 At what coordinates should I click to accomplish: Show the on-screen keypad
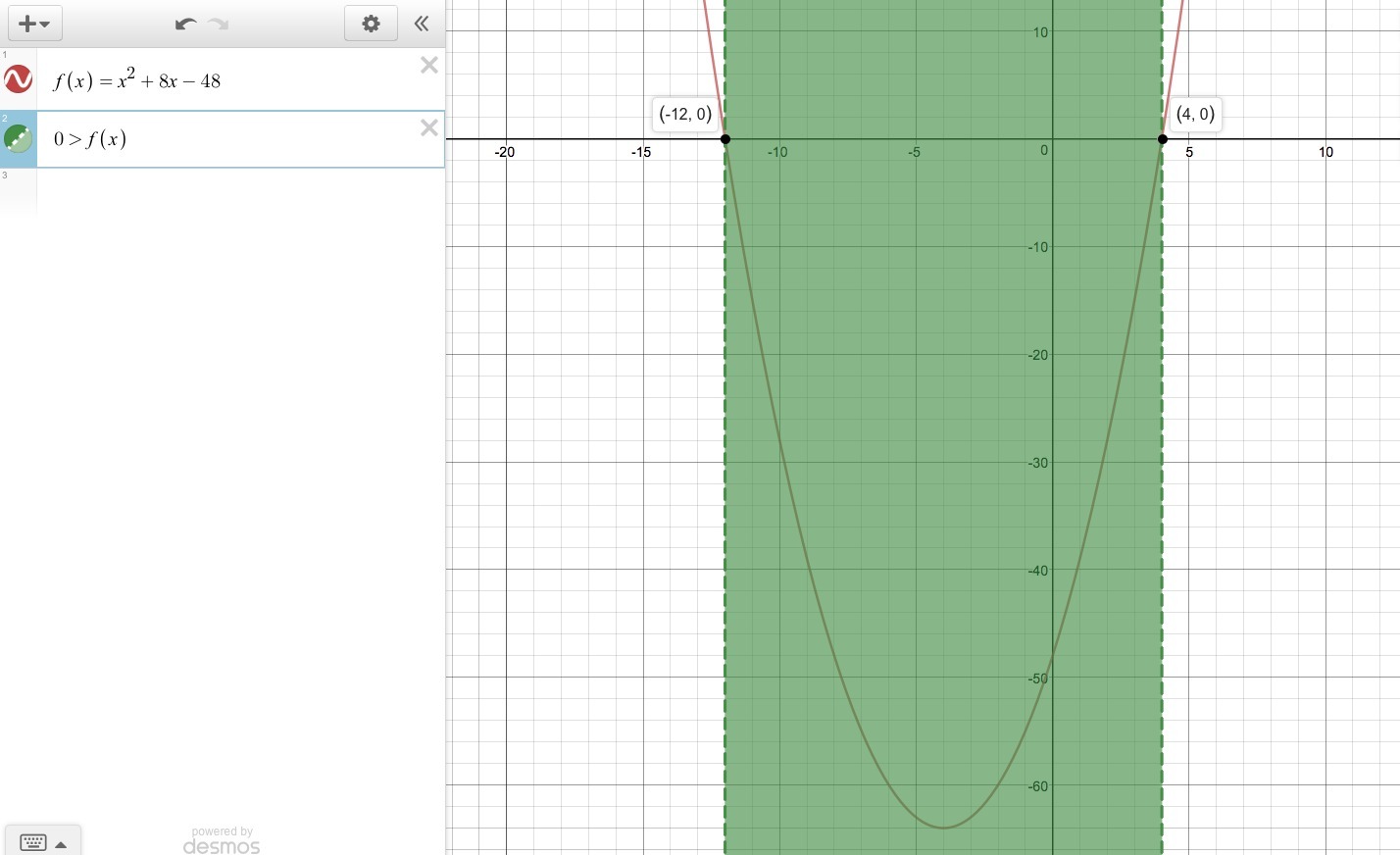[42, 842]
